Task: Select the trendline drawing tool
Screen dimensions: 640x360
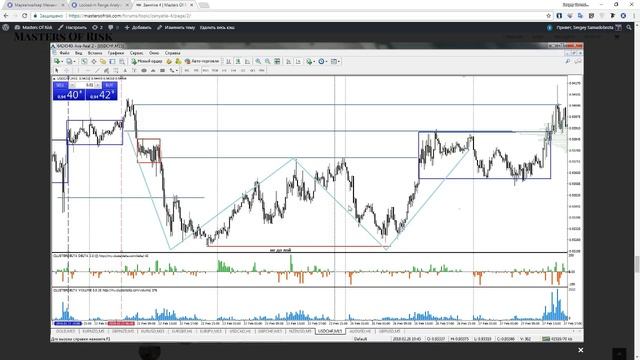Action: [98, 70]
